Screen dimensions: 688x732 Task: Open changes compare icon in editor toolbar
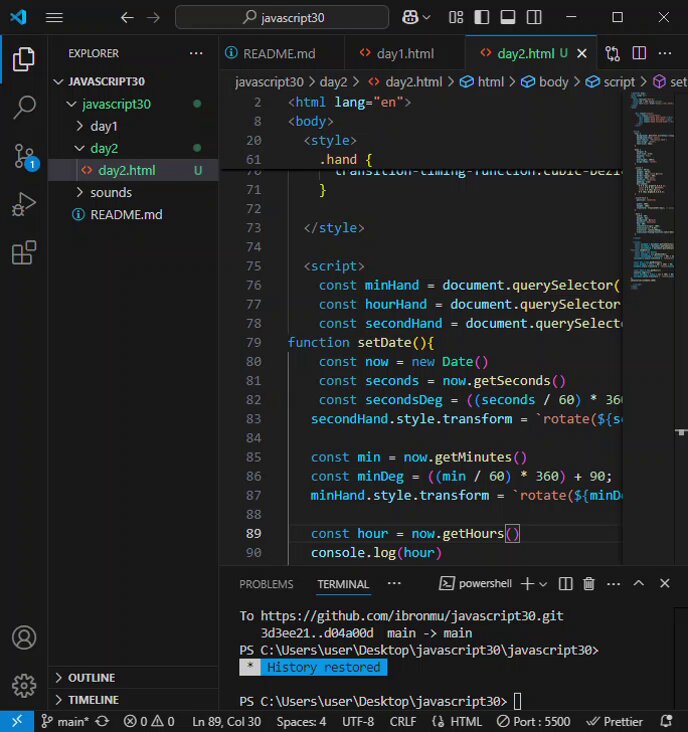coord(613,54)
